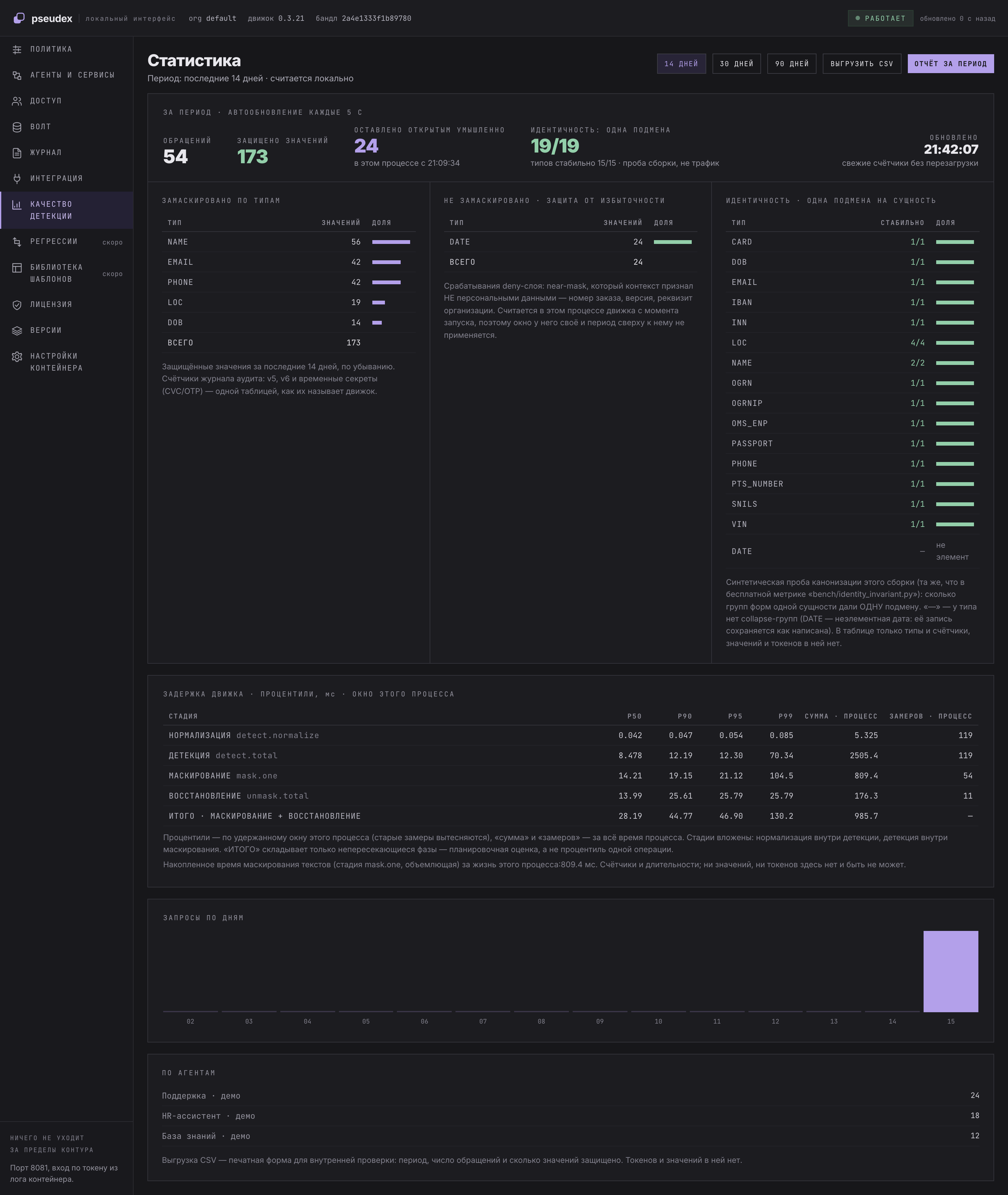This screenshot has height=1195, width=1008.
Task: Click the Волт database icon
Action: [x=17, y=127]
